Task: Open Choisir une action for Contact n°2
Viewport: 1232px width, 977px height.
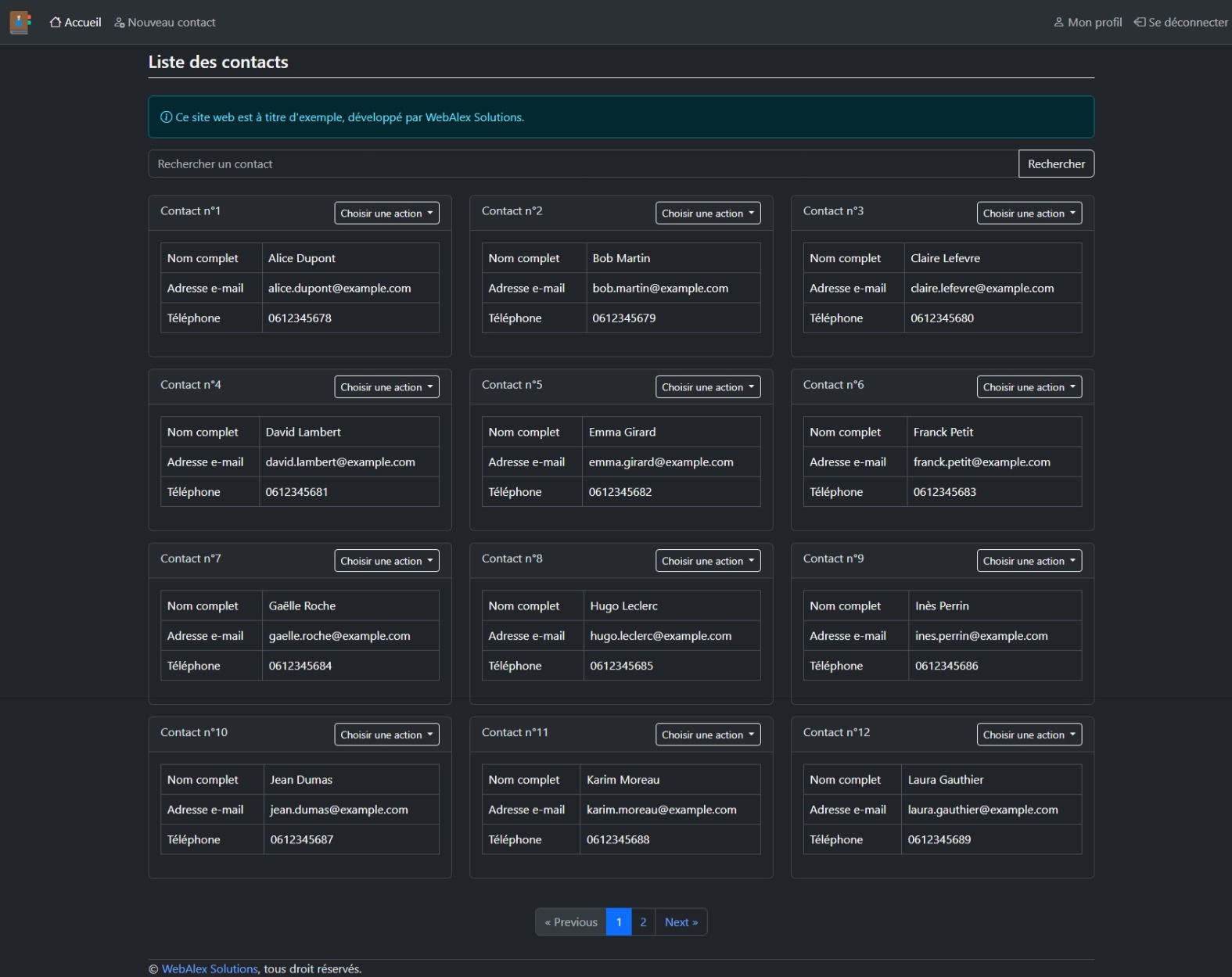Action: 707,214
